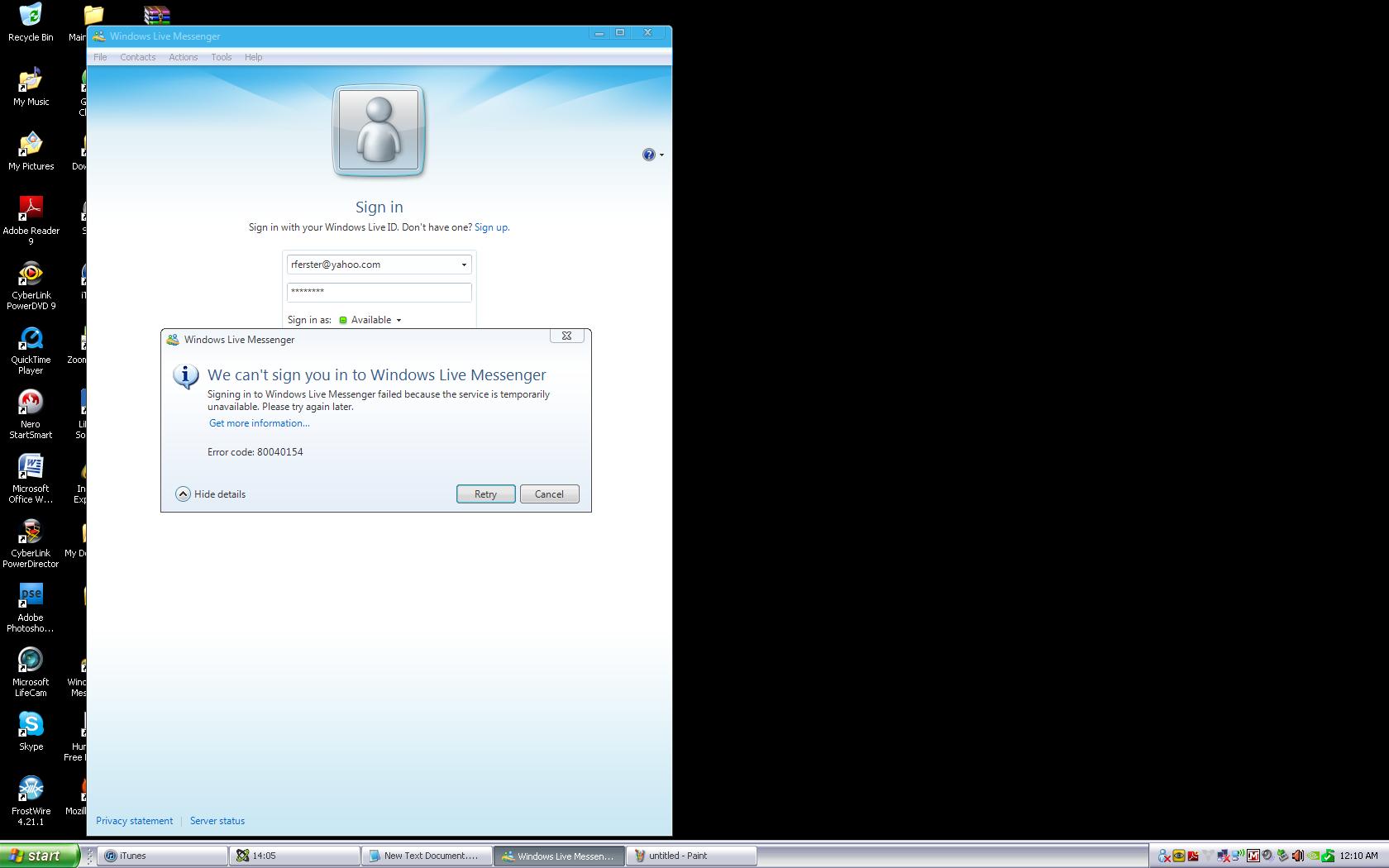This screenshot has height=868, width=1389.
Task: Click the Adobe Acrobat tray icon
Action: [x=1193, y=856]
